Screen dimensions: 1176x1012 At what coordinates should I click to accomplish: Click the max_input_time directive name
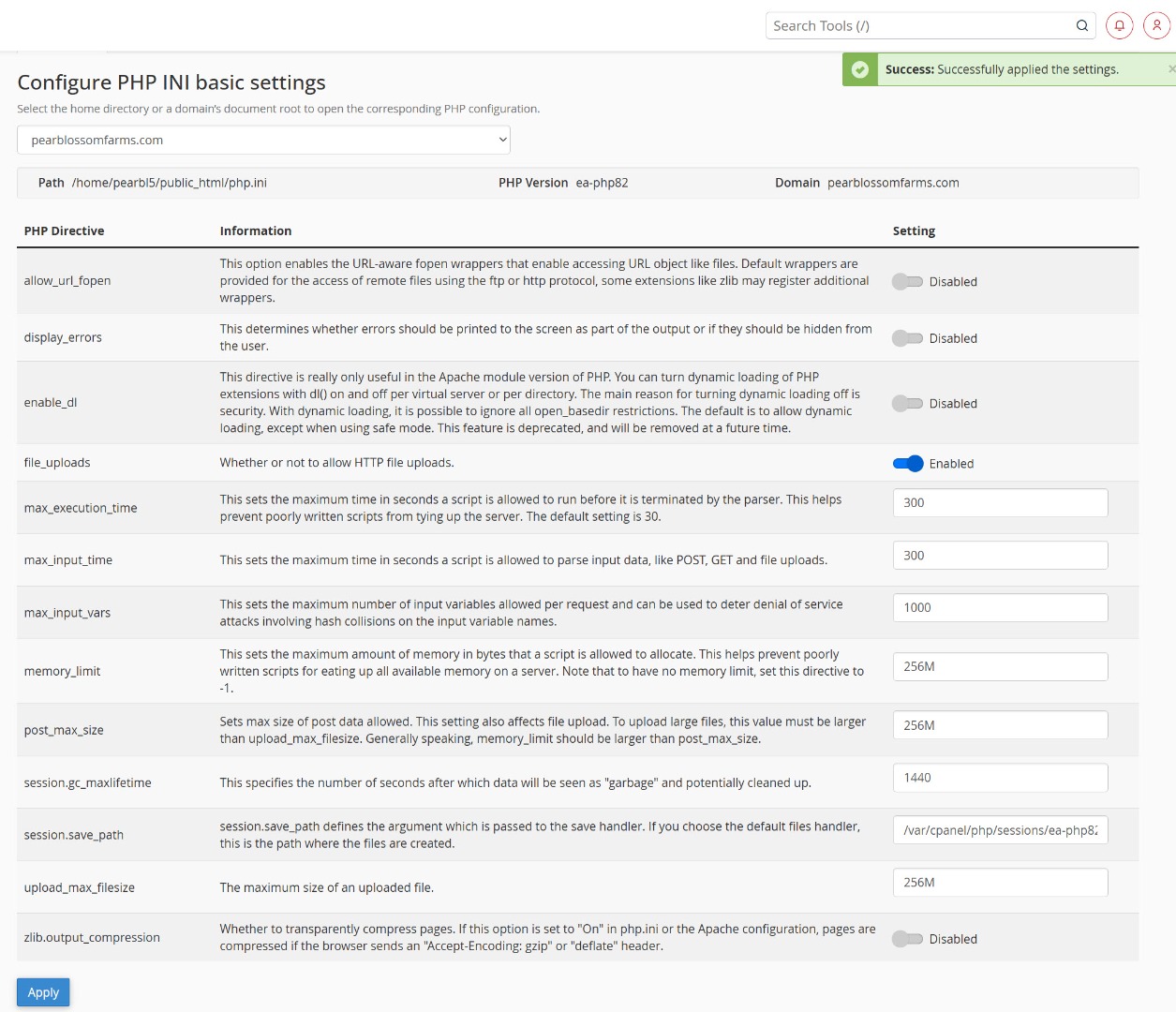(x=68, y=560)
